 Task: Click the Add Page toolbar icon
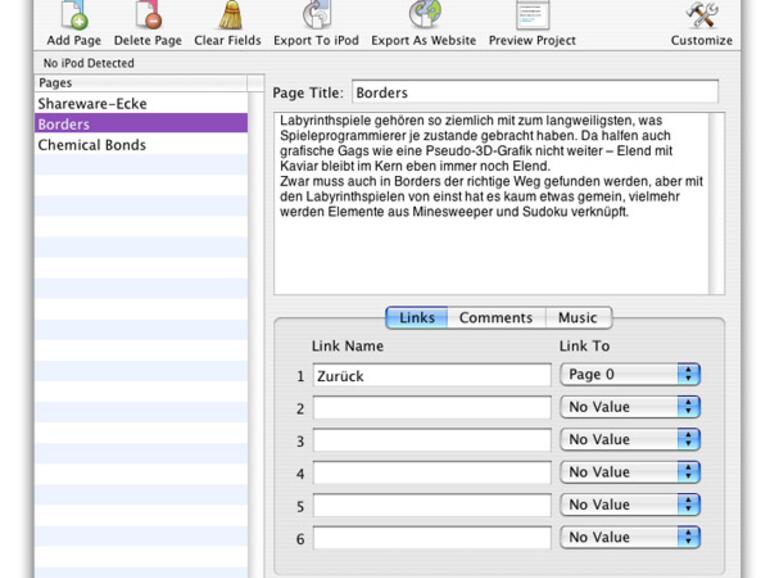(74, 17)
